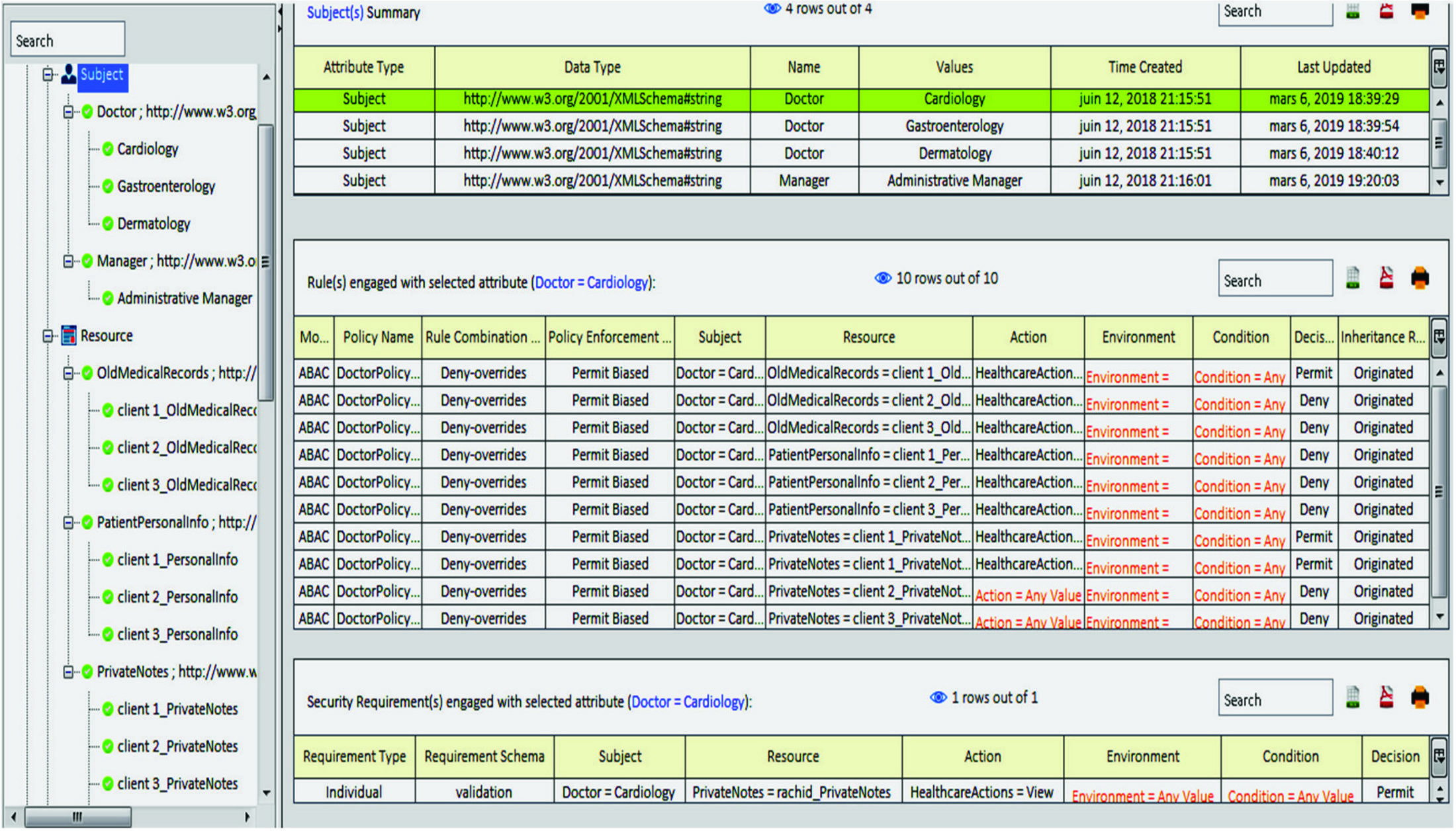Collapse the Resource tree node
Screen dimensions: 1456x835
tap(48, 336)
